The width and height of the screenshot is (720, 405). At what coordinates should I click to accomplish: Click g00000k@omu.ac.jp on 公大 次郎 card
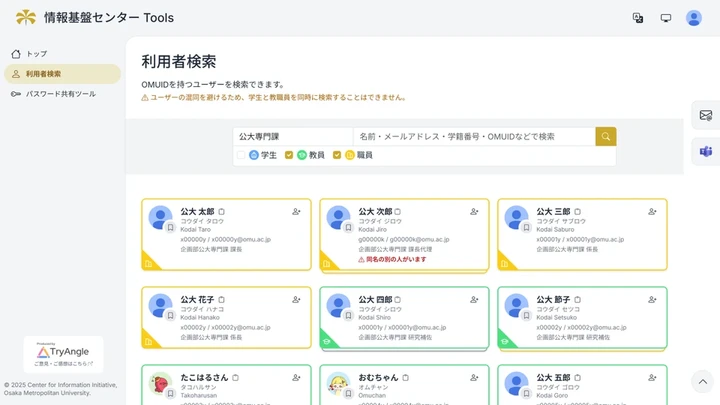click(x=420, y=239)
